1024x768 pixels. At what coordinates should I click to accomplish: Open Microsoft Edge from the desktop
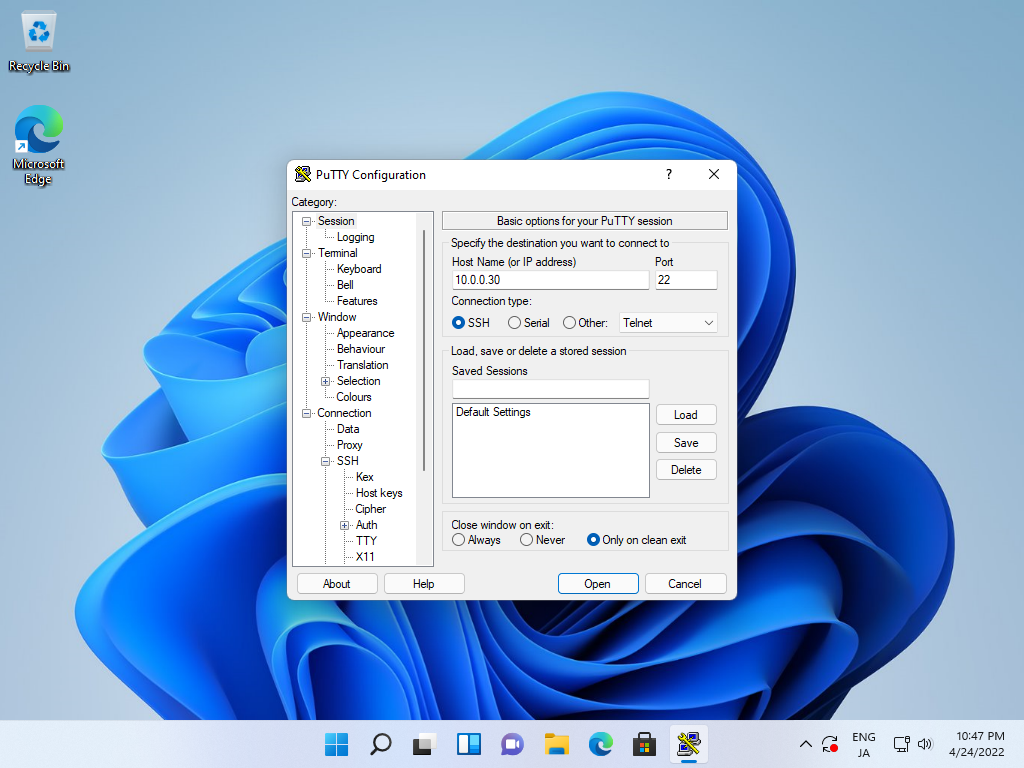point(38,131)
